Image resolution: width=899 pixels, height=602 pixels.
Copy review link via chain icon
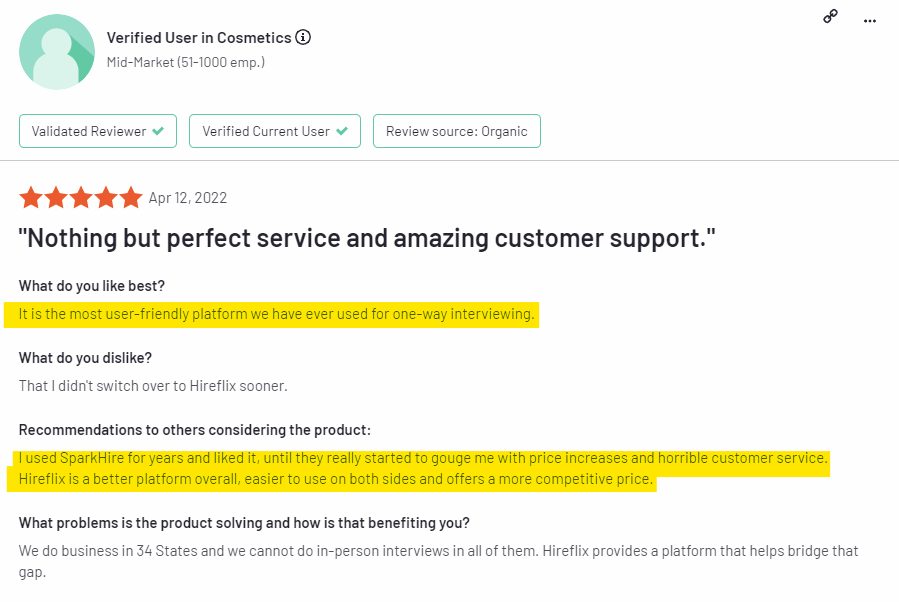click(x=830, y=16)
